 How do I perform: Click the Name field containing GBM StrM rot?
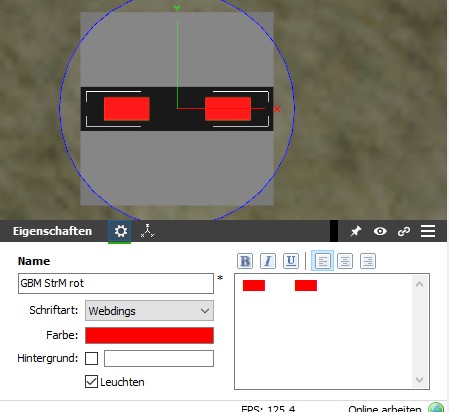(116, 283)
